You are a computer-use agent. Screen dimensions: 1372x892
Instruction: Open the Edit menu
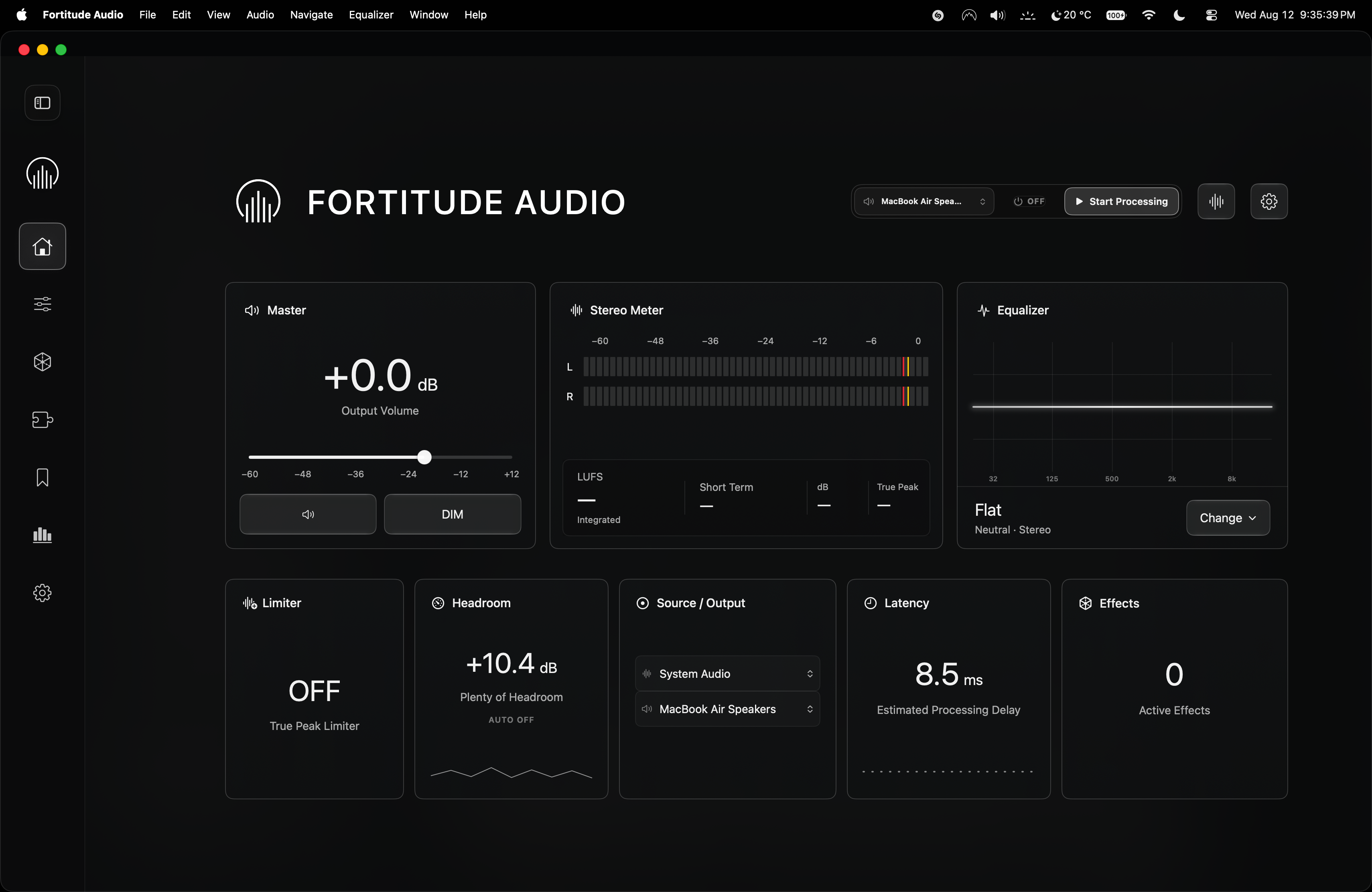pyautogui.click(x=181, y=15)
